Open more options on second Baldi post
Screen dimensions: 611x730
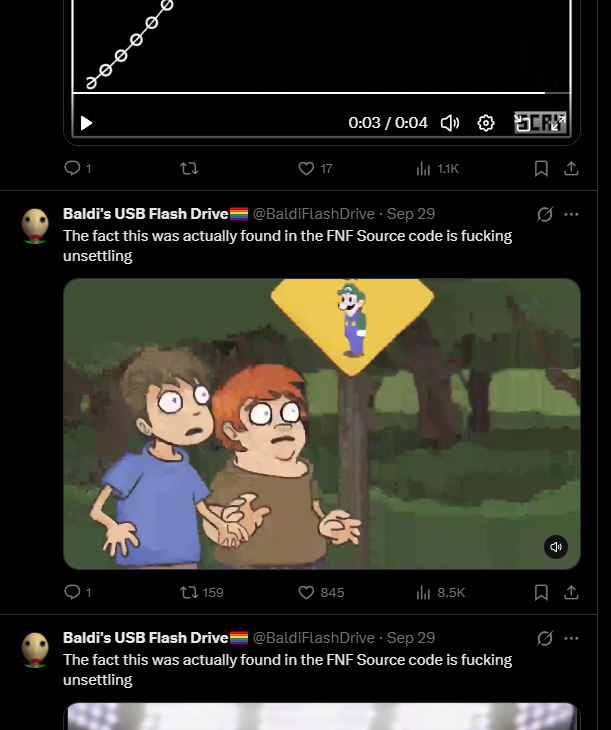571,638
